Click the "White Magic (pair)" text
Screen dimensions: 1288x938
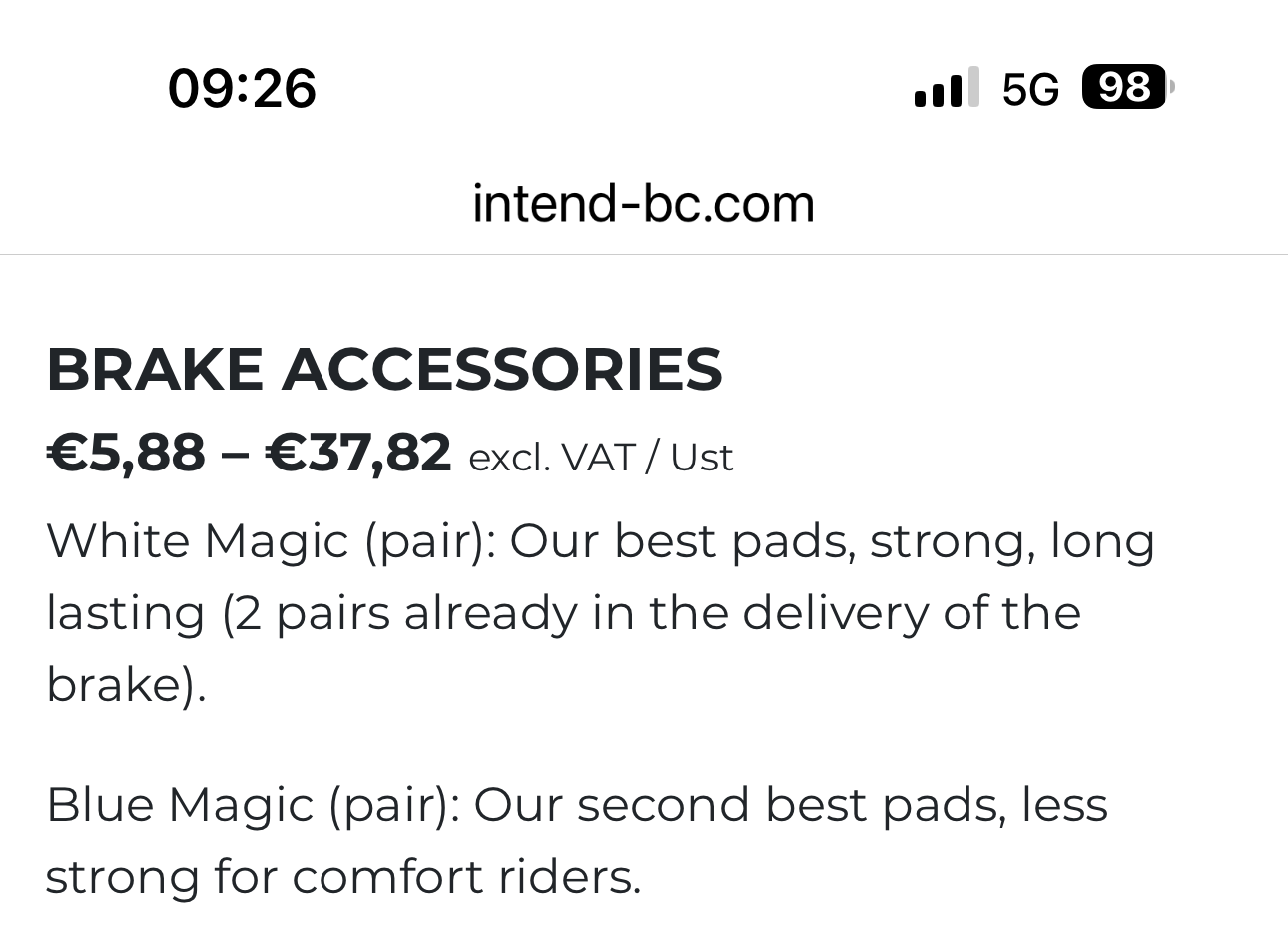tap(270, 541)
